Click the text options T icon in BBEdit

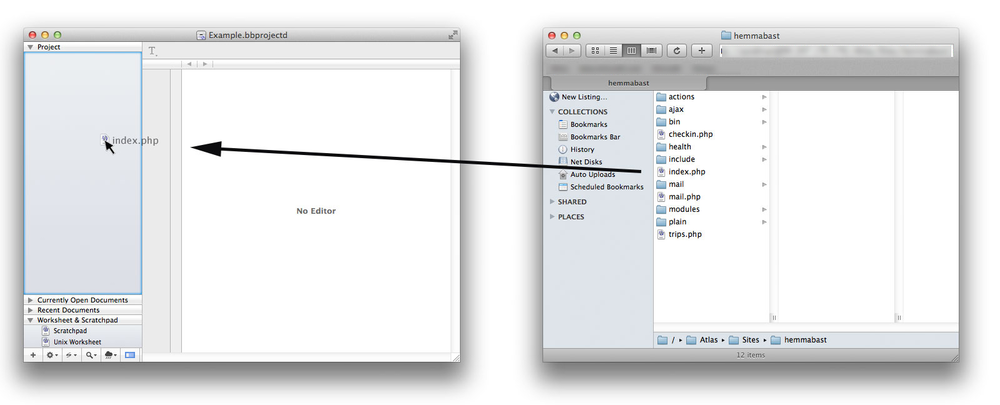click(152, 52)
